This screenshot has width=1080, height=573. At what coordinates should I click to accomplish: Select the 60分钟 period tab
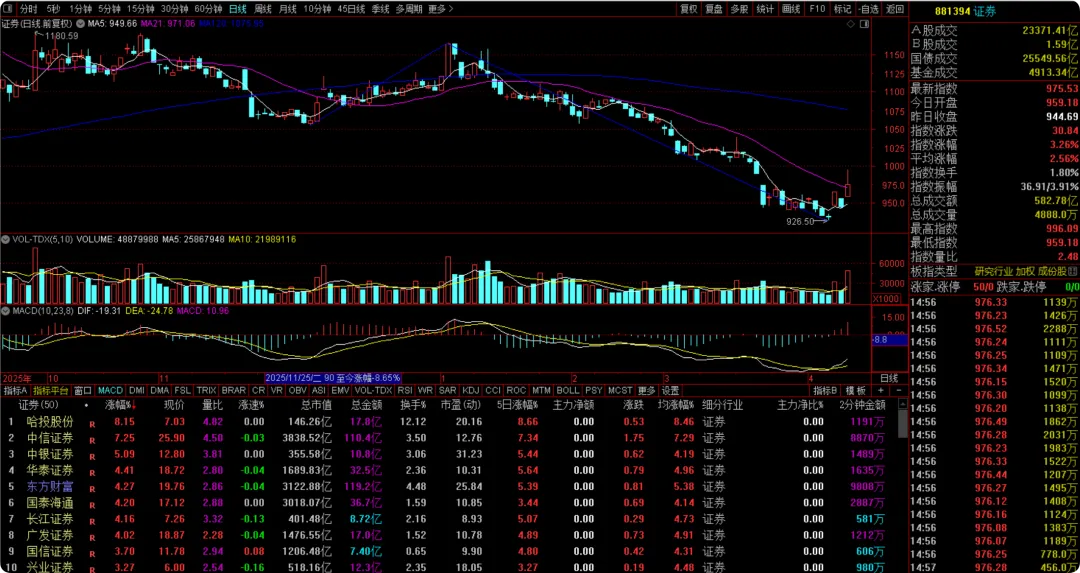pos(208,9)
